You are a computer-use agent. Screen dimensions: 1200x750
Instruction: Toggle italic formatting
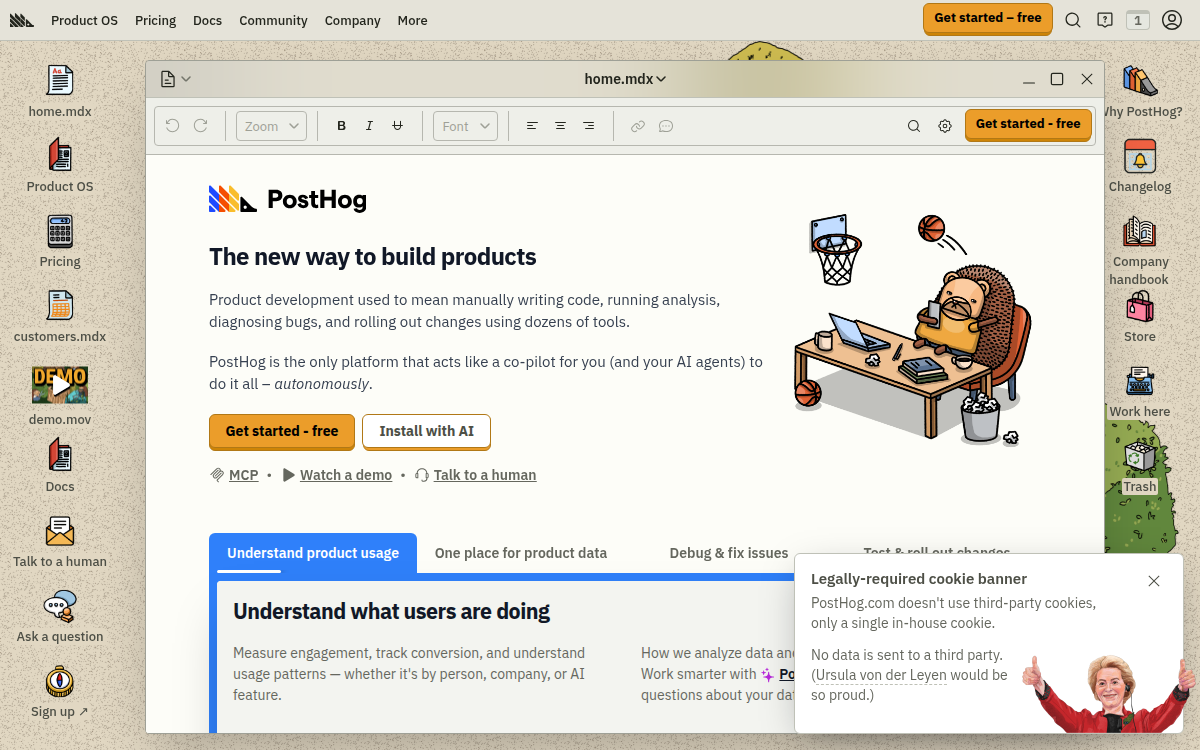[x=369, y=126]
